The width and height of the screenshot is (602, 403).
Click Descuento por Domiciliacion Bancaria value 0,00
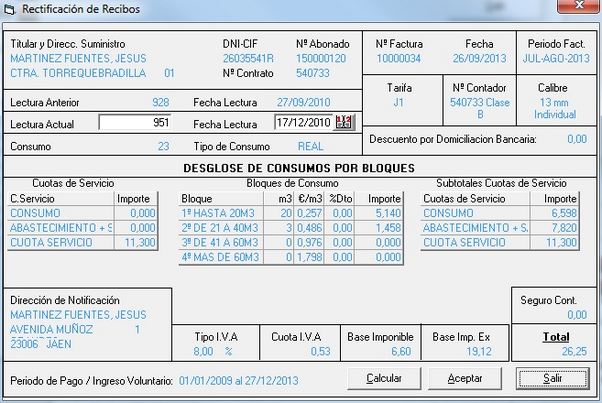(x=577, y=139)
